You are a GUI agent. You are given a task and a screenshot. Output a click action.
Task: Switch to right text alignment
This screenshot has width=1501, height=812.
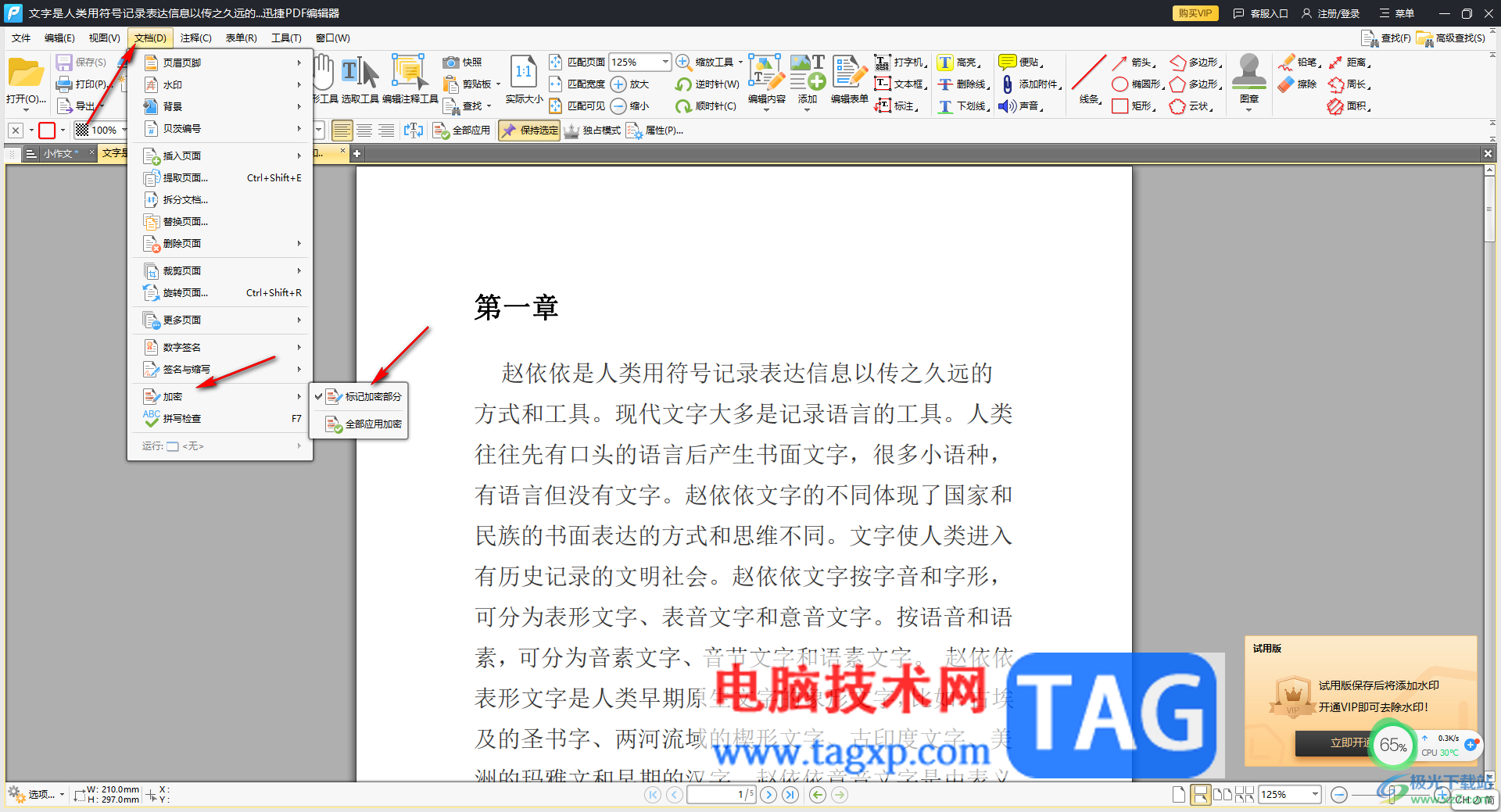coord(386,131)
